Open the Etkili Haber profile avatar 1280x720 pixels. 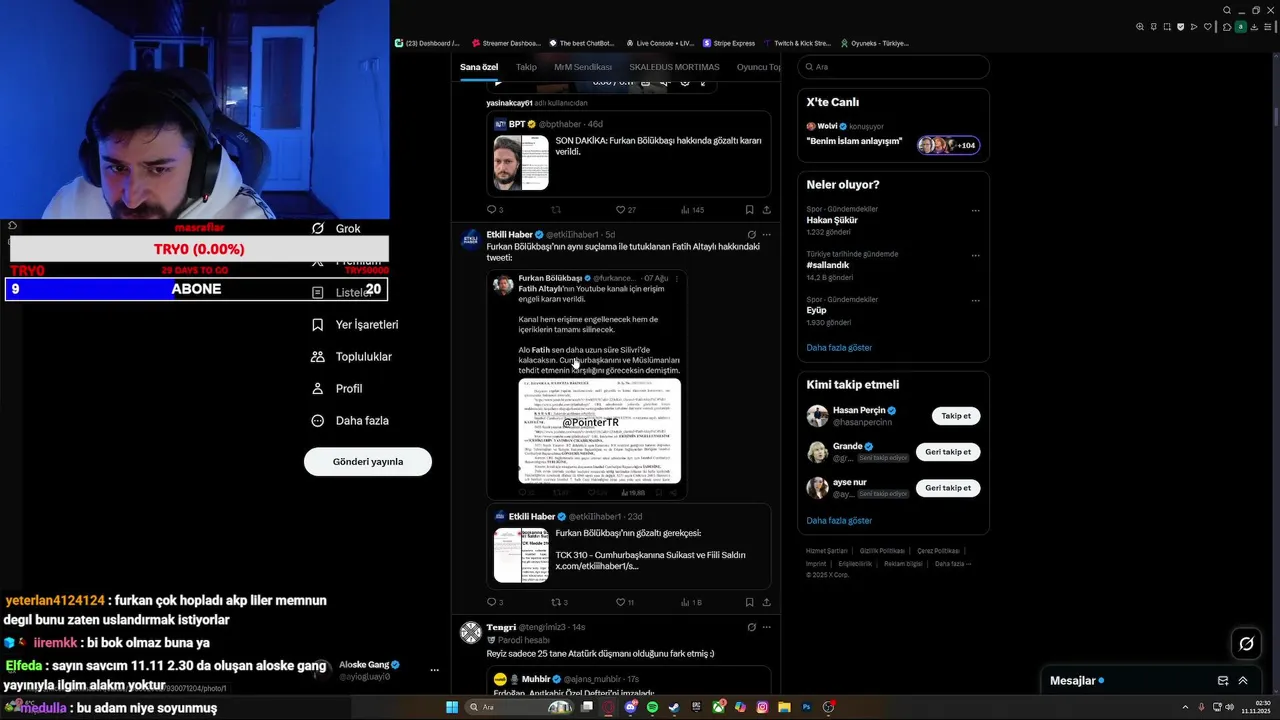(470, 240)
